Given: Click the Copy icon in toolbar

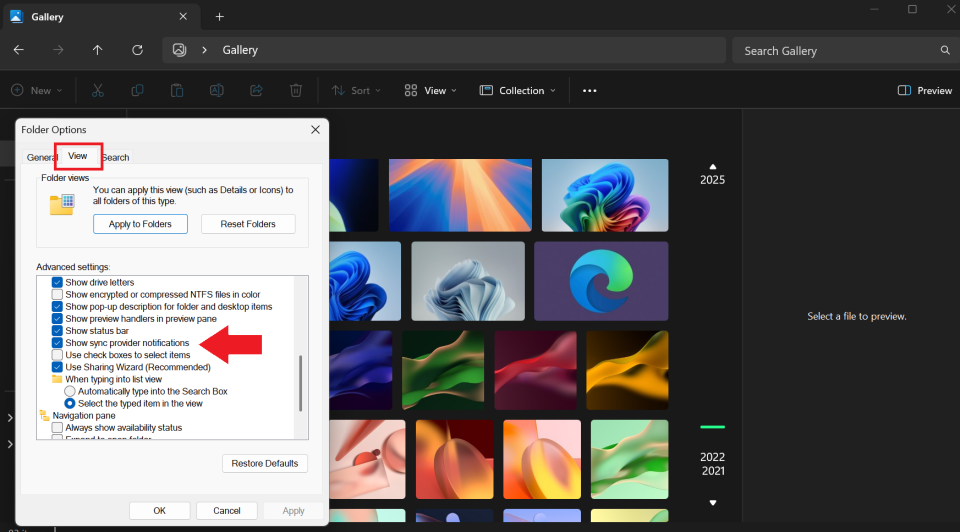Looking at the screenshot, I should (x=137, y=90).
